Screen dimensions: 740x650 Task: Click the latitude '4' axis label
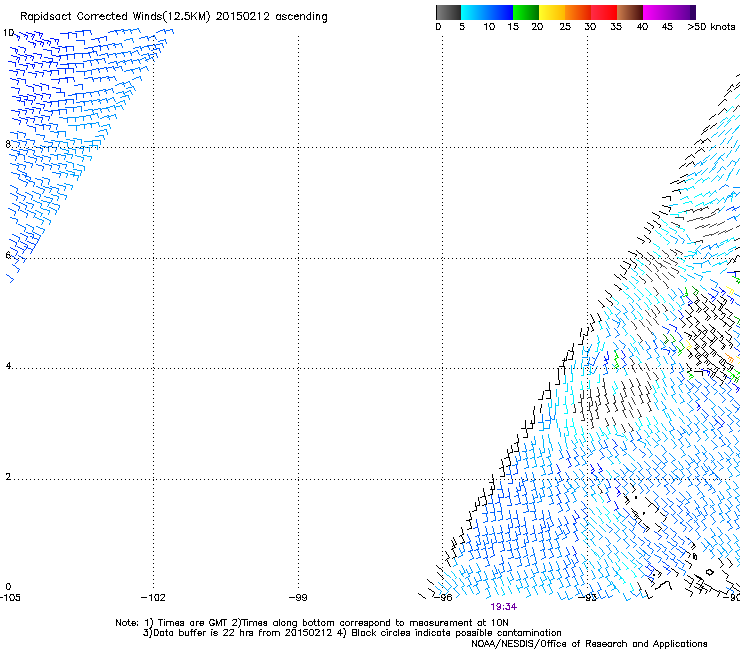[x=8, y=366]
